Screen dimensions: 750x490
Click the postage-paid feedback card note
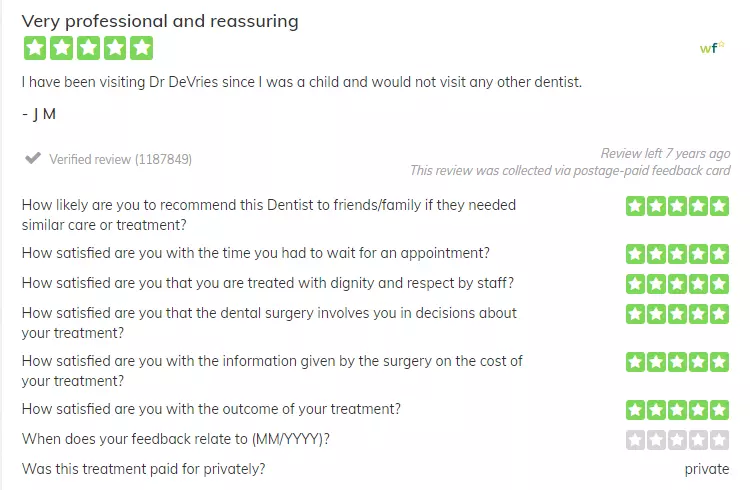pyautogui.click(x=570, y=171)
